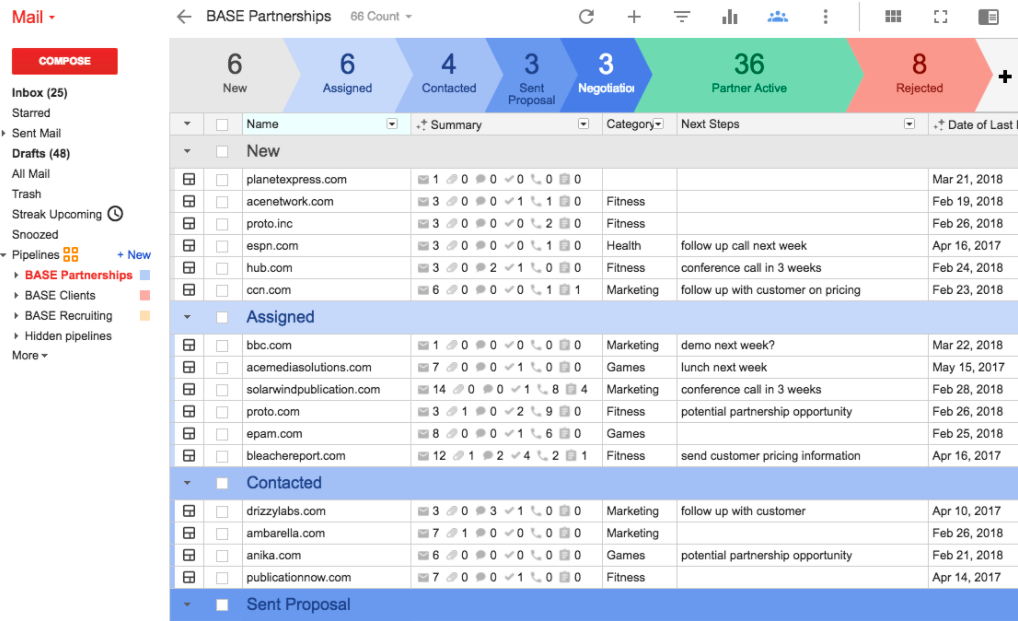Image resolution: width=1018 pixels, height=621 pixels.
Task: Click the fullscreen expand icon
Action: coord(941,17)
